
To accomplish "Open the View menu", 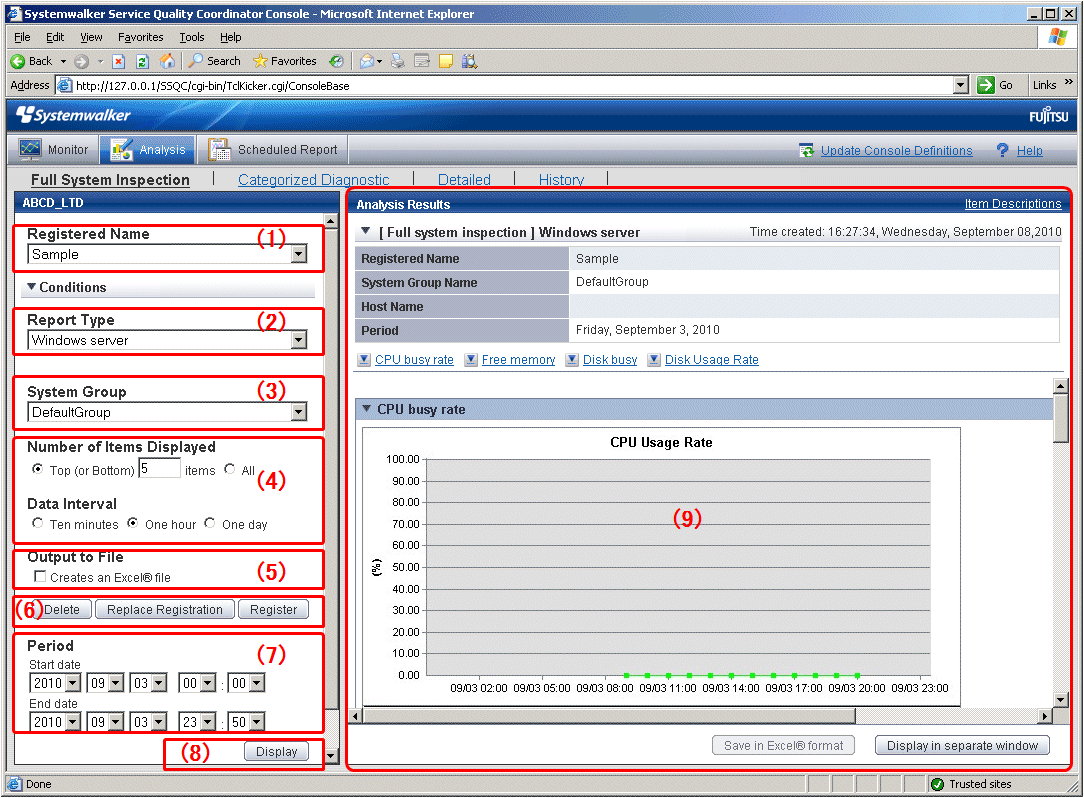I will (x=91, y=37).
